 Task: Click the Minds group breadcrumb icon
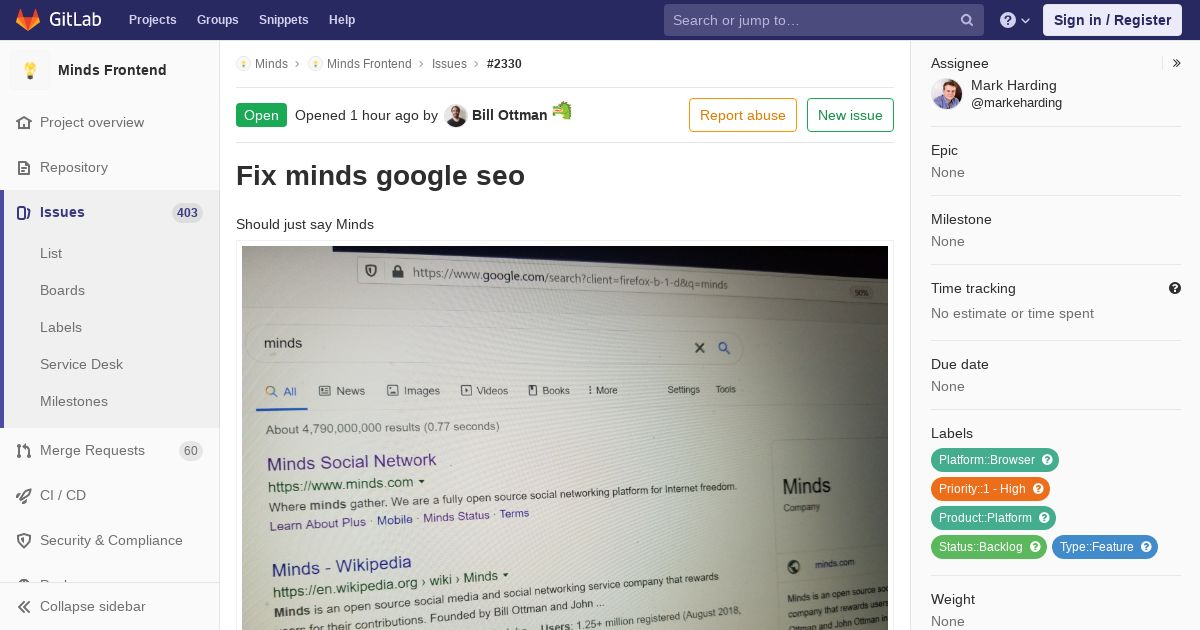(x=243, y=64)
